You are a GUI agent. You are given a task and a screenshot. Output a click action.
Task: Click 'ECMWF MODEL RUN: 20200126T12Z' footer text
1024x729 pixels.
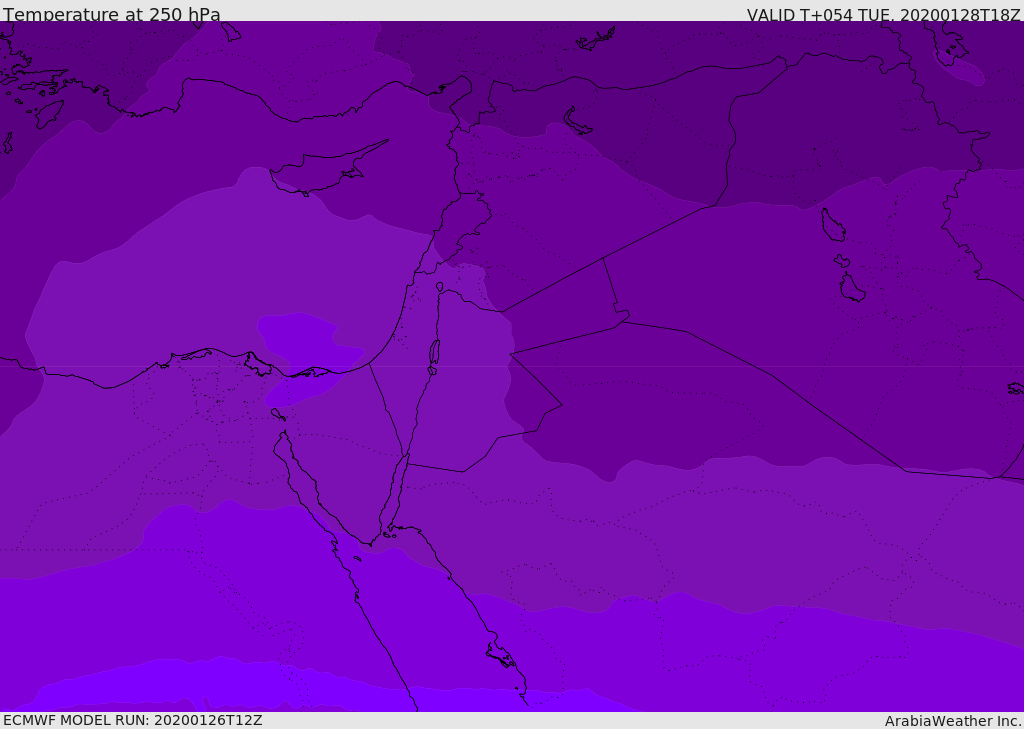[x=133, y=721]
